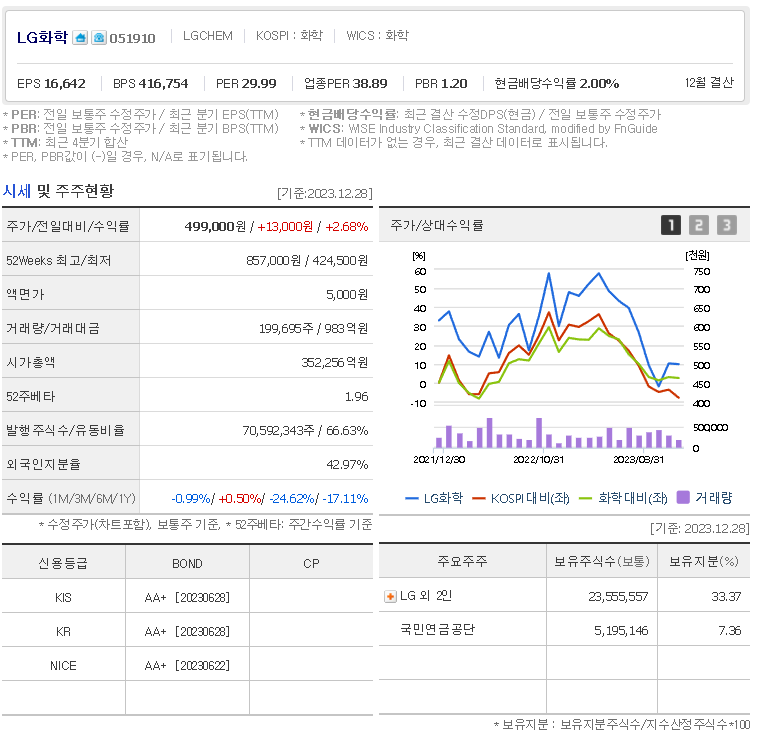Click the red KOSPI대비 legend swatch
This screenshot has height=736, width=765.
479,498
